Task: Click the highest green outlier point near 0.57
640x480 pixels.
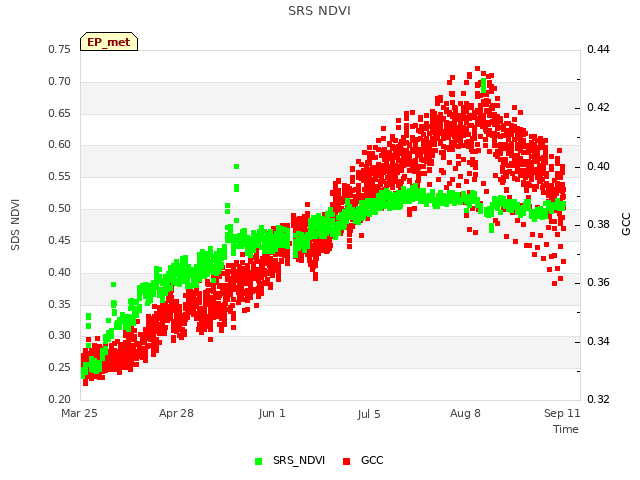Action: [236, 167]
